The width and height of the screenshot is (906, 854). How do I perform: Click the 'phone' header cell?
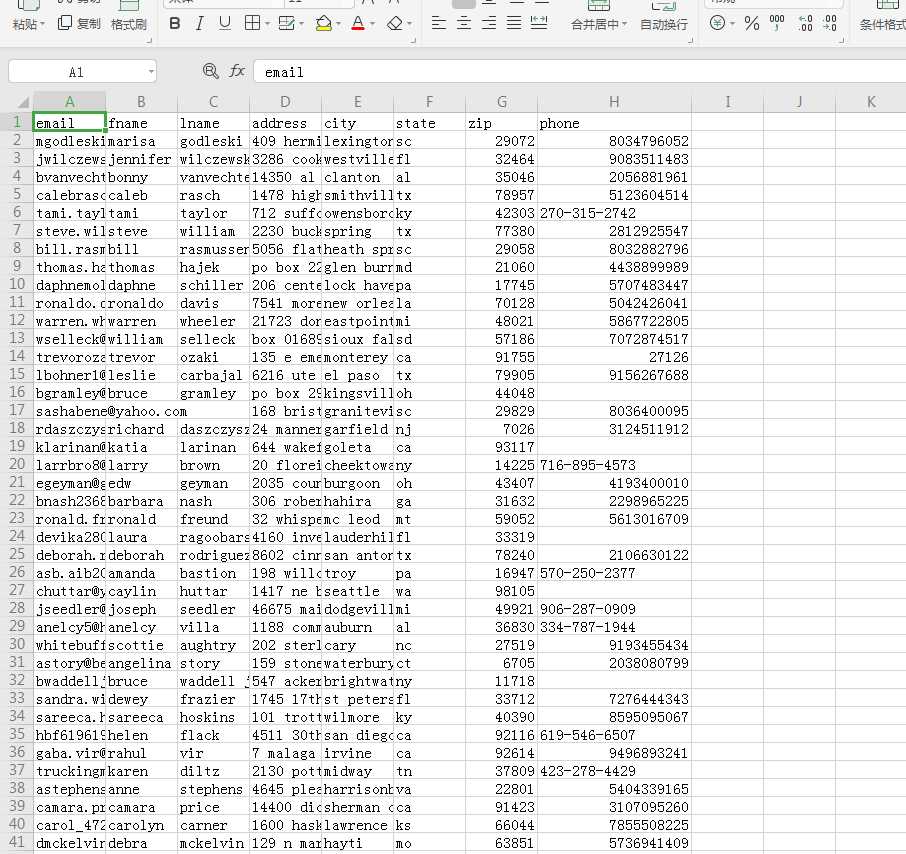[x=614, y=124]
